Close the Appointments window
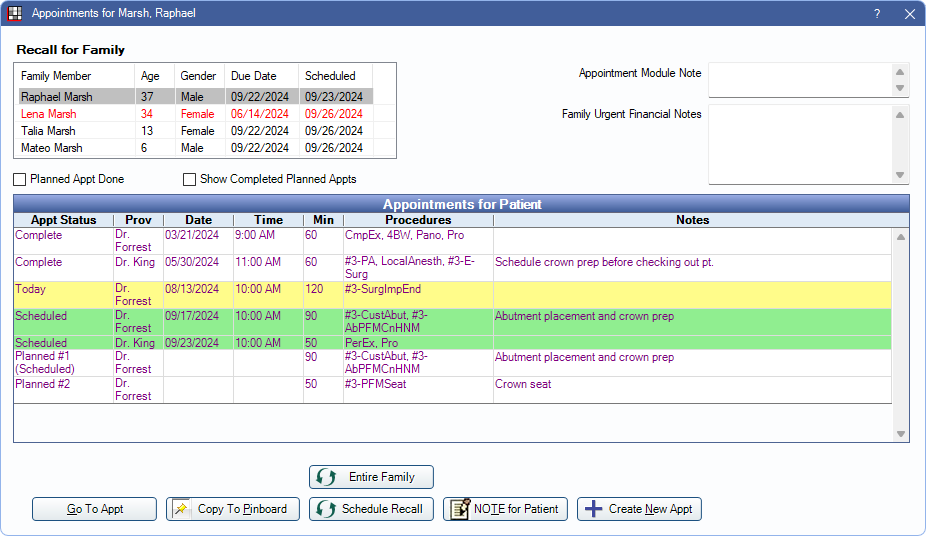The image size is (926, 536). [x=909, y=14]
